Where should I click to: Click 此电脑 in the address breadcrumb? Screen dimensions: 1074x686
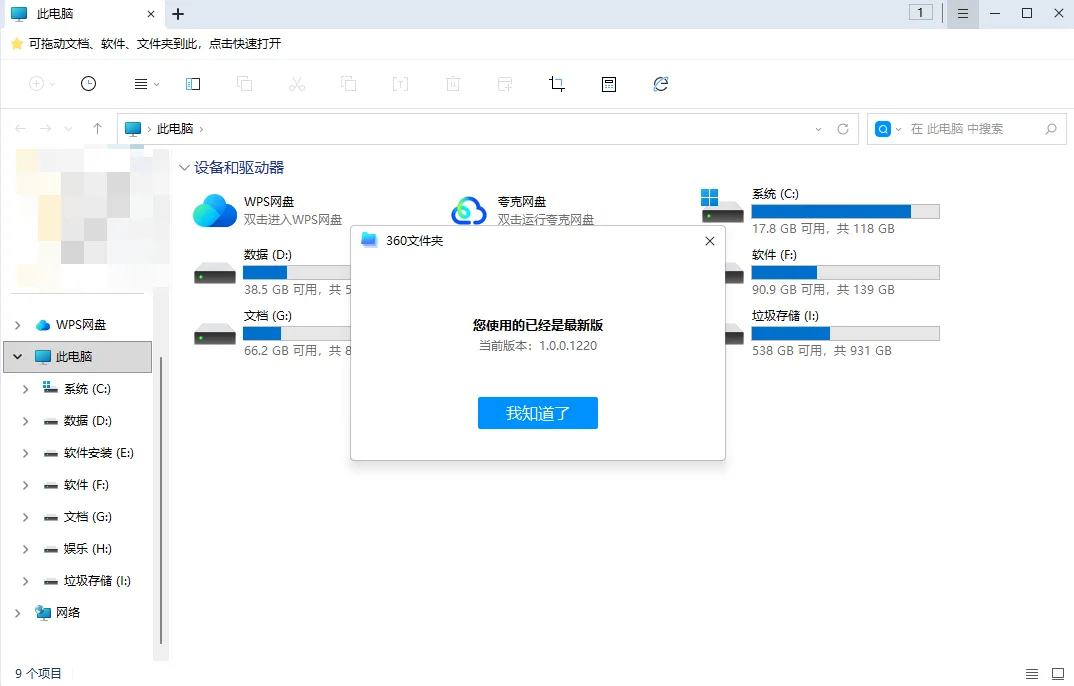175,129
